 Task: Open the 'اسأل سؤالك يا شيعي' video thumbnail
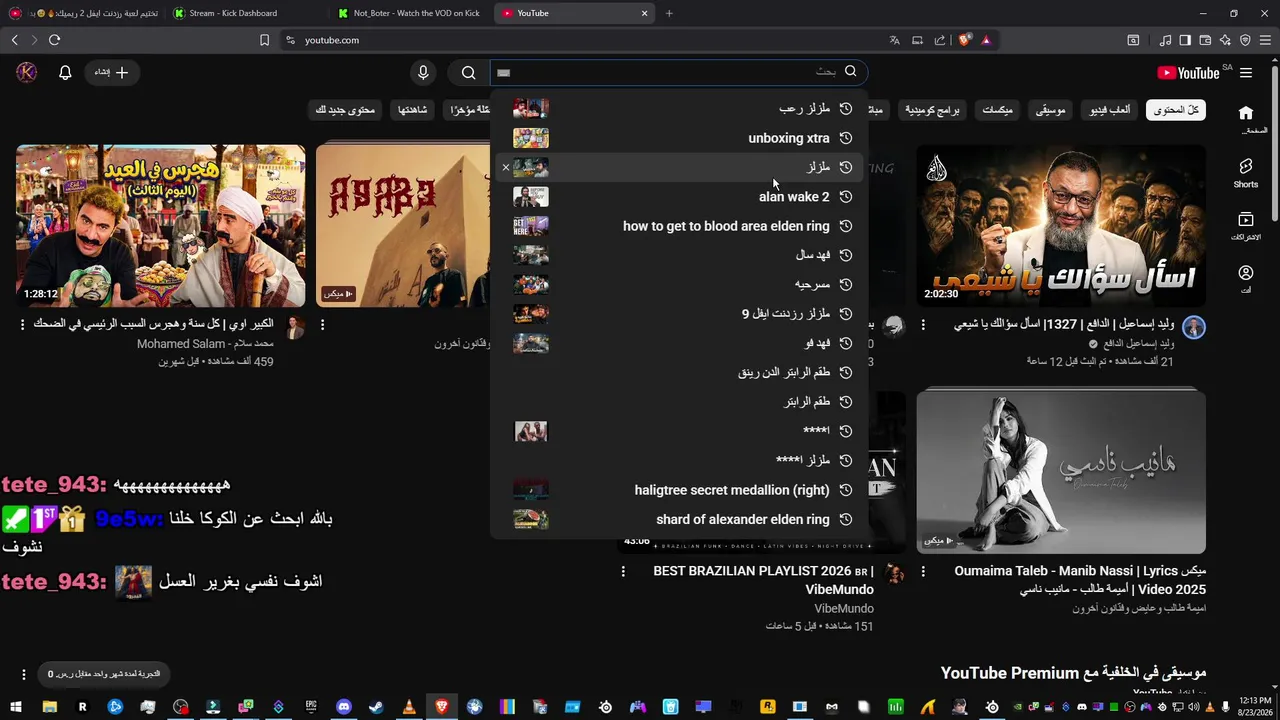tap(1061, 225)
